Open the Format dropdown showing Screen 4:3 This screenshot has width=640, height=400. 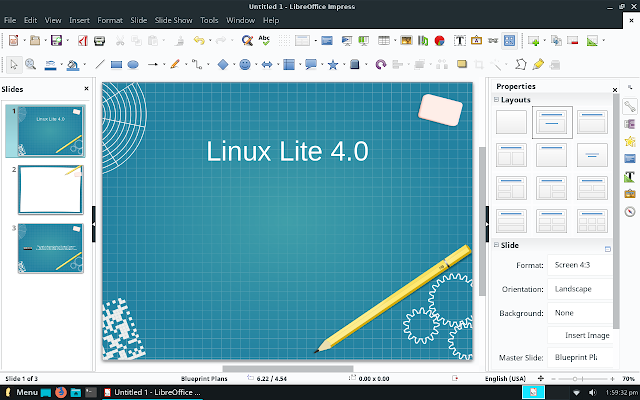(580, 265)
